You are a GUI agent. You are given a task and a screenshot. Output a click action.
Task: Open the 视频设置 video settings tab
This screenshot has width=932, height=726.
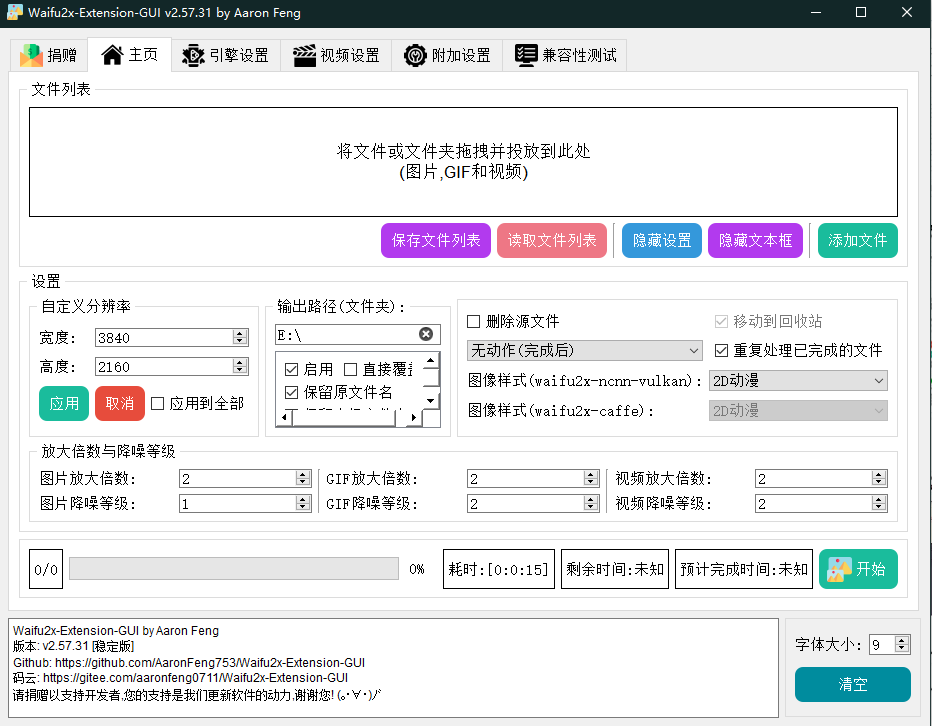(336, 55)
